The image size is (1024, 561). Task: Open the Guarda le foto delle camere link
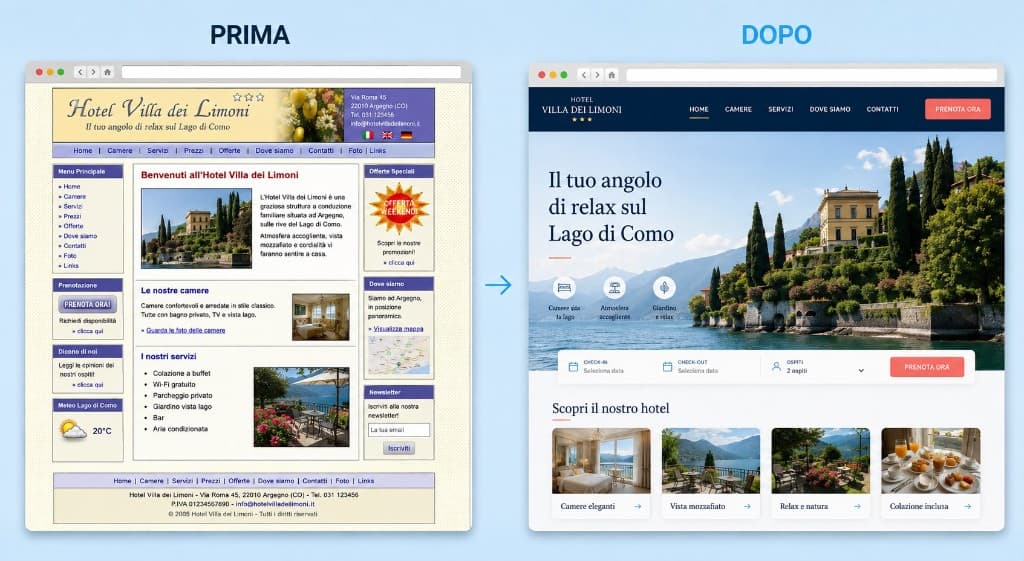(185, 330)
